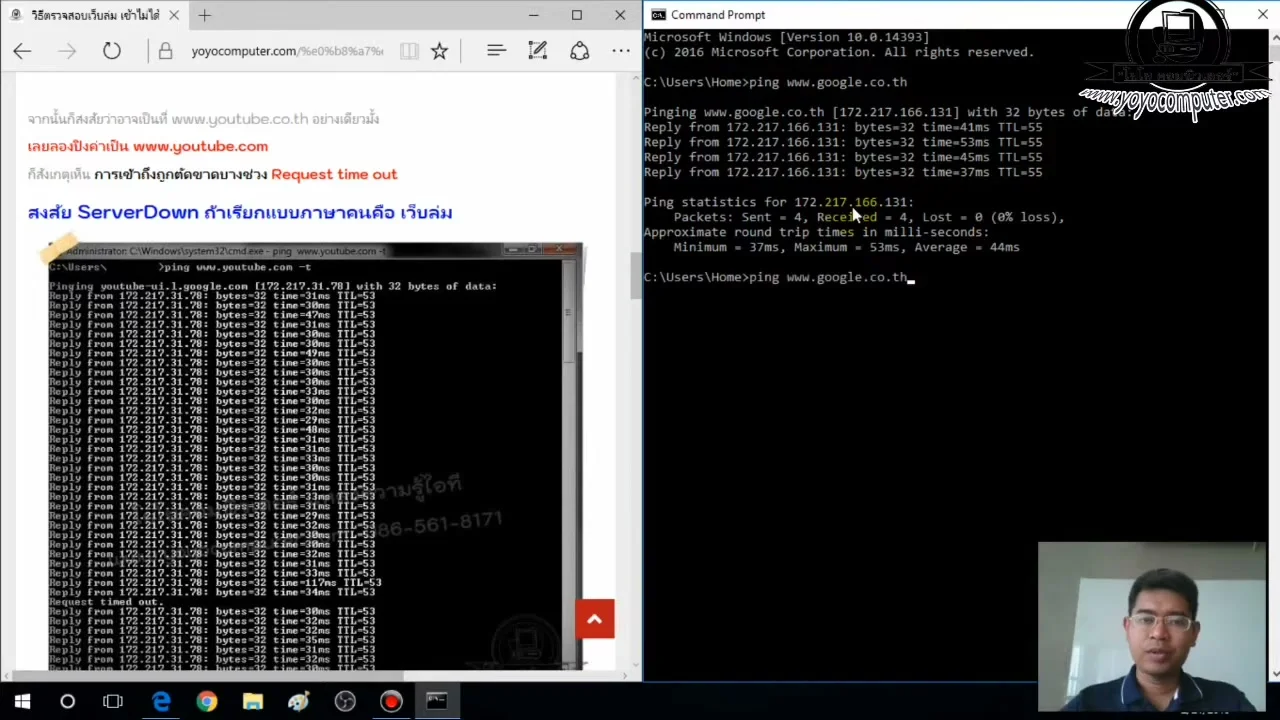Click the Edge forward arrow
Screen dimensions: 1280x720
point(67,51)
